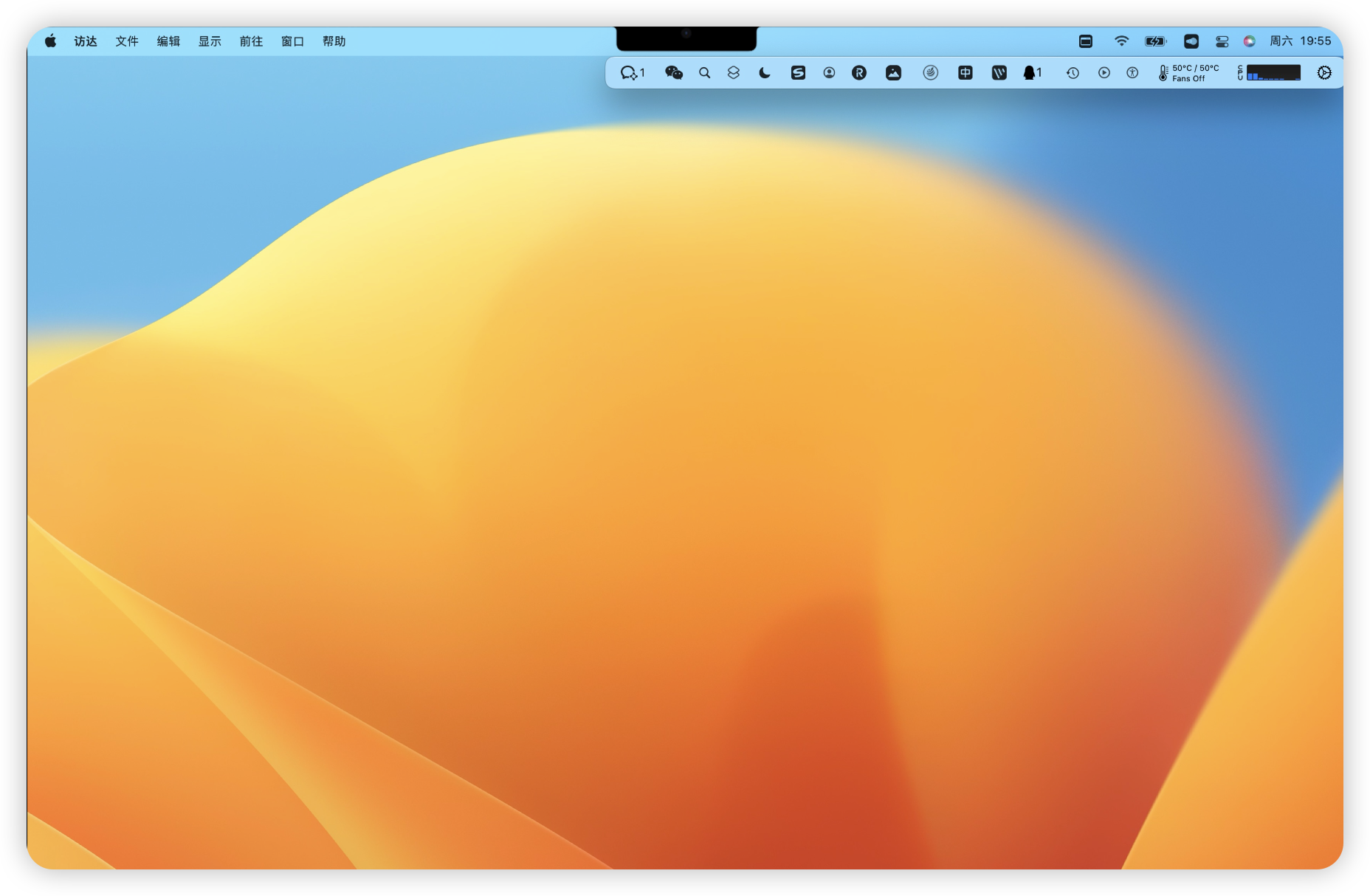This screenshot has height=896, width=1370.
Task: Open the QQ penguin icon with badge 1
Action: pos(1032,72)
